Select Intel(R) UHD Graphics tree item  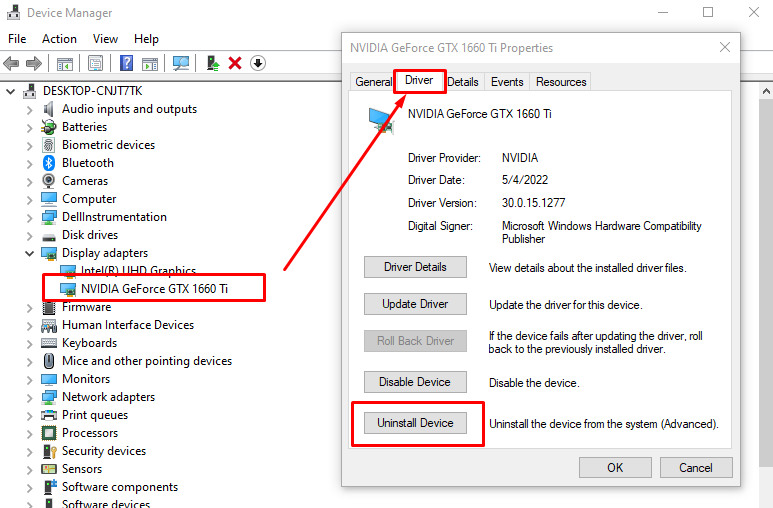[x=138, y=271]
